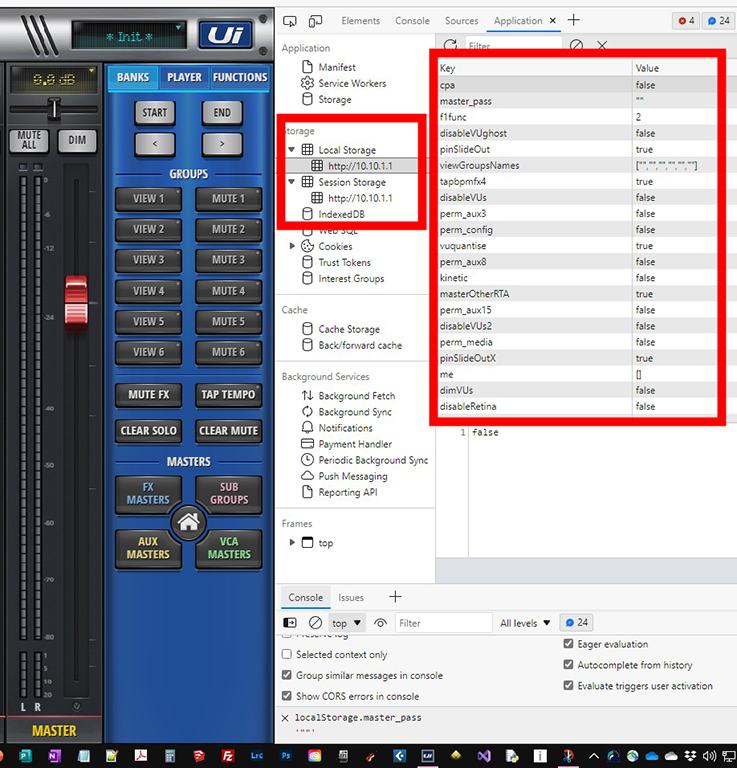Click the START button

(155, 113)
